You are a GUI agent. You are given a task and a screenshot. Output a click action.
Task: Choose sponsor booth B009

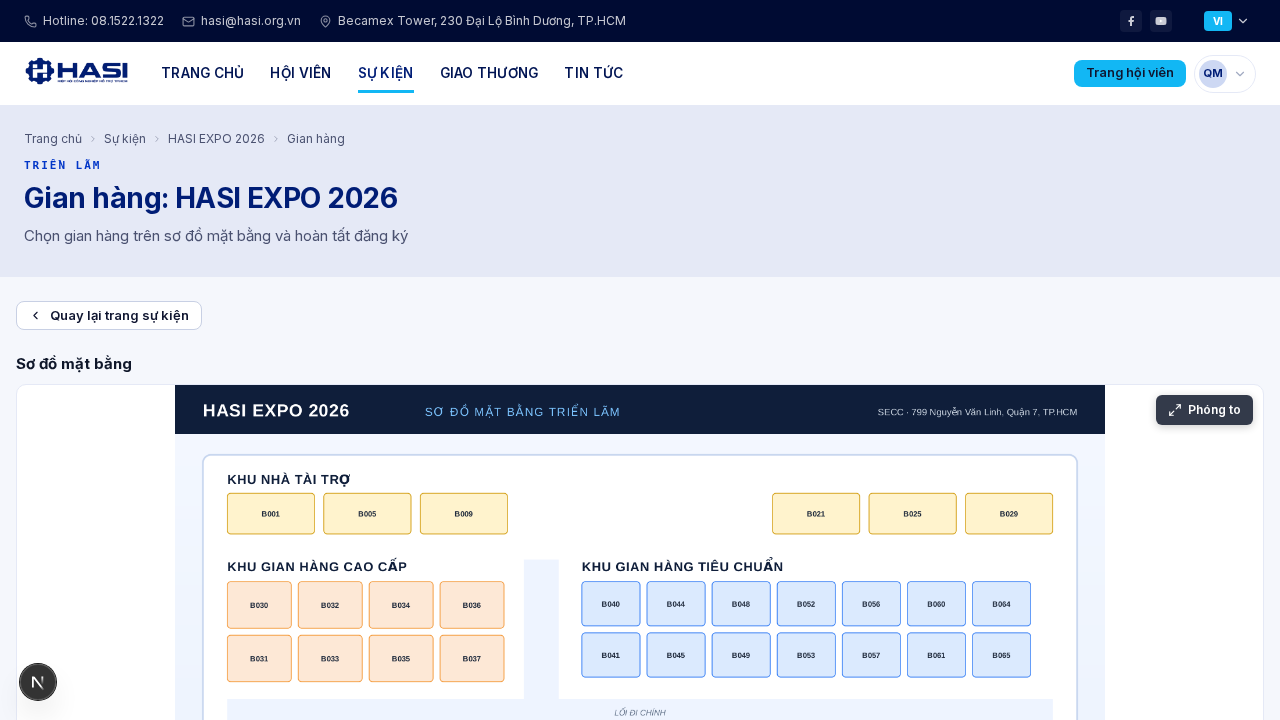click(464, 514)
